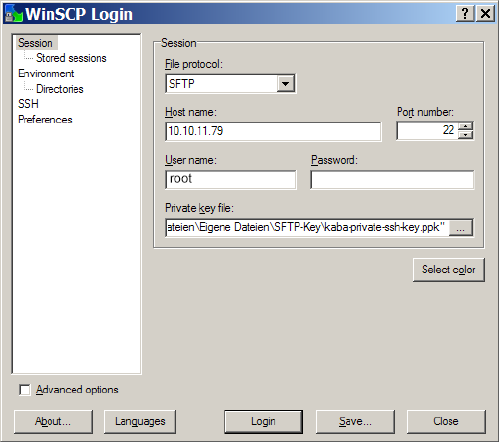
Task: Open the SSH settings page
Action: click(x=28, y=104)
